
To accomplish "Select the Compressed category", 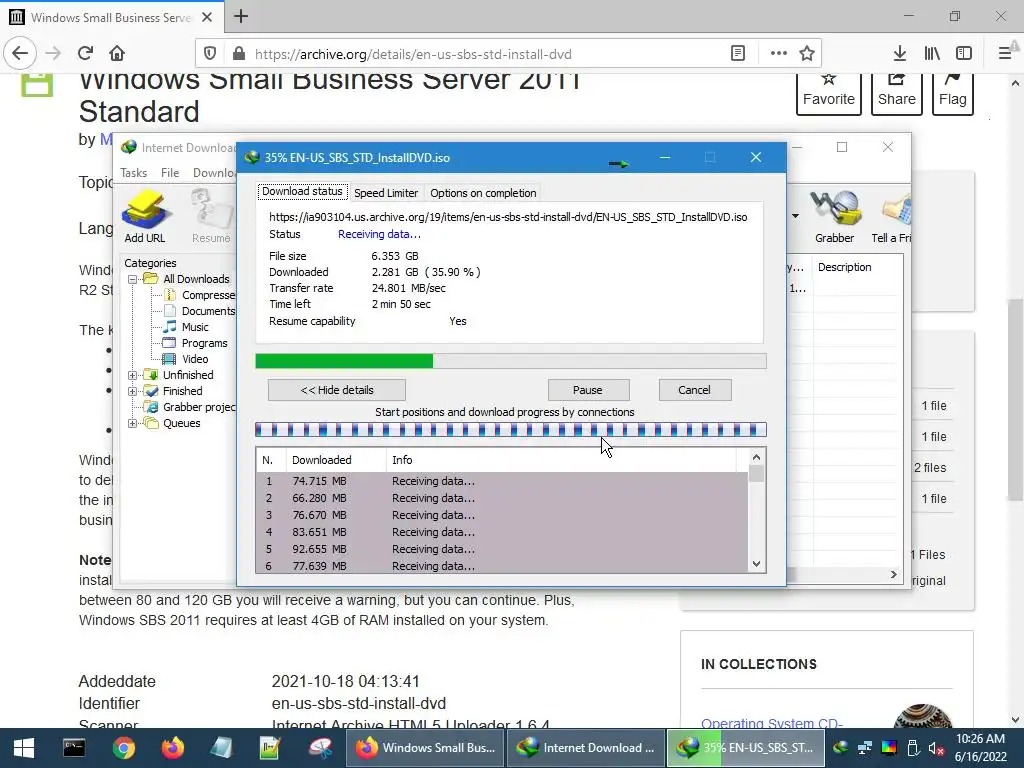I will click(x=199, y=295).
